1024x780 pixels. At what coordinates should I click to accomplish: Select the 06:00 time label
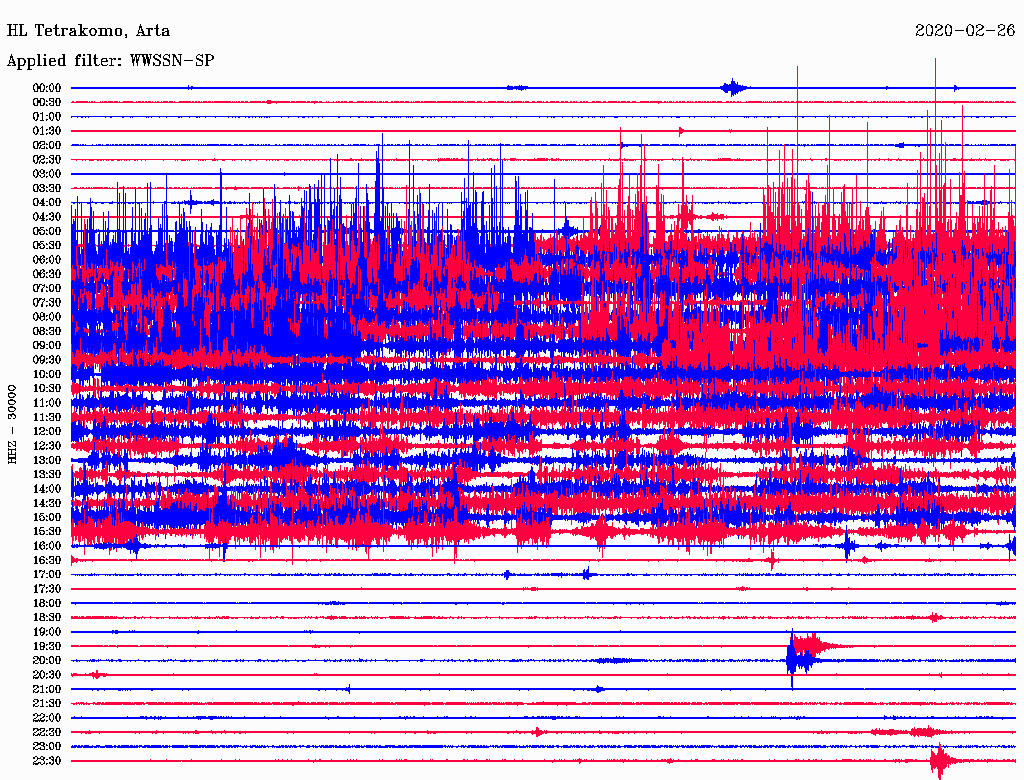pyautogui.click(x=47, y=259)
